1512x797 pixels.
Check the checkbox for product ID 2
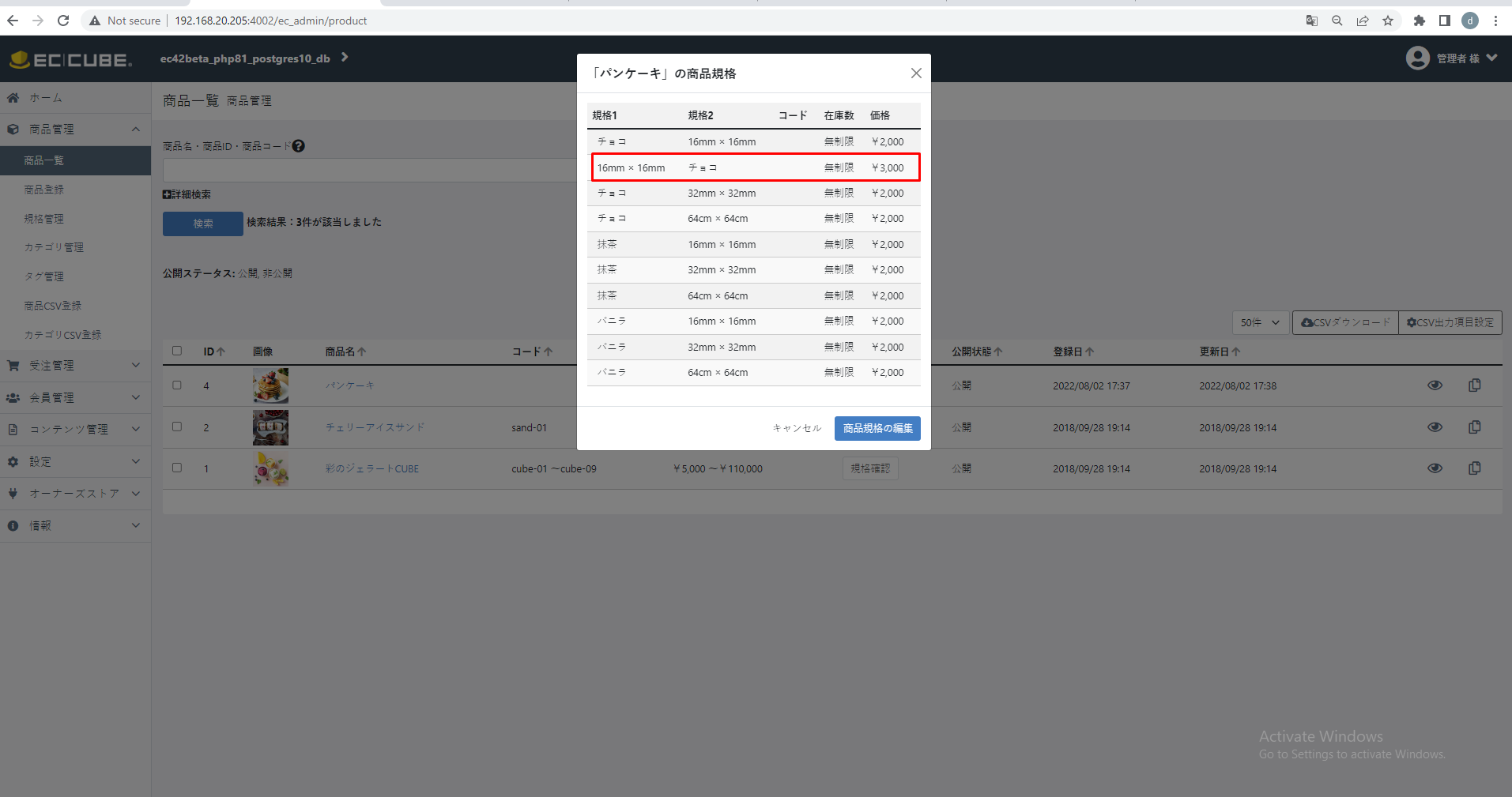(177, 427)
